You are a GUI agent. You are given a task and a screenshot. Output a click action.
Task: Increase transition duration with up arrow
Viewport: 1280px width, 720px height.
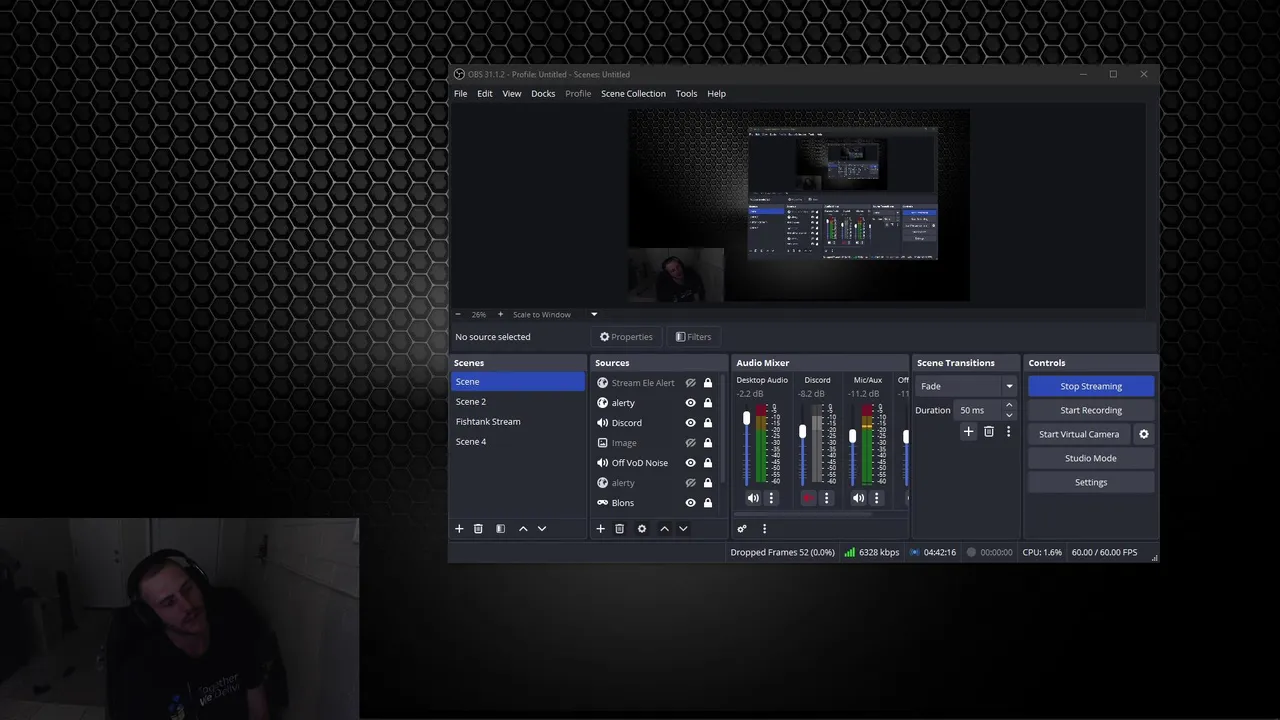pyautogui.click(x=1009, y=405)
